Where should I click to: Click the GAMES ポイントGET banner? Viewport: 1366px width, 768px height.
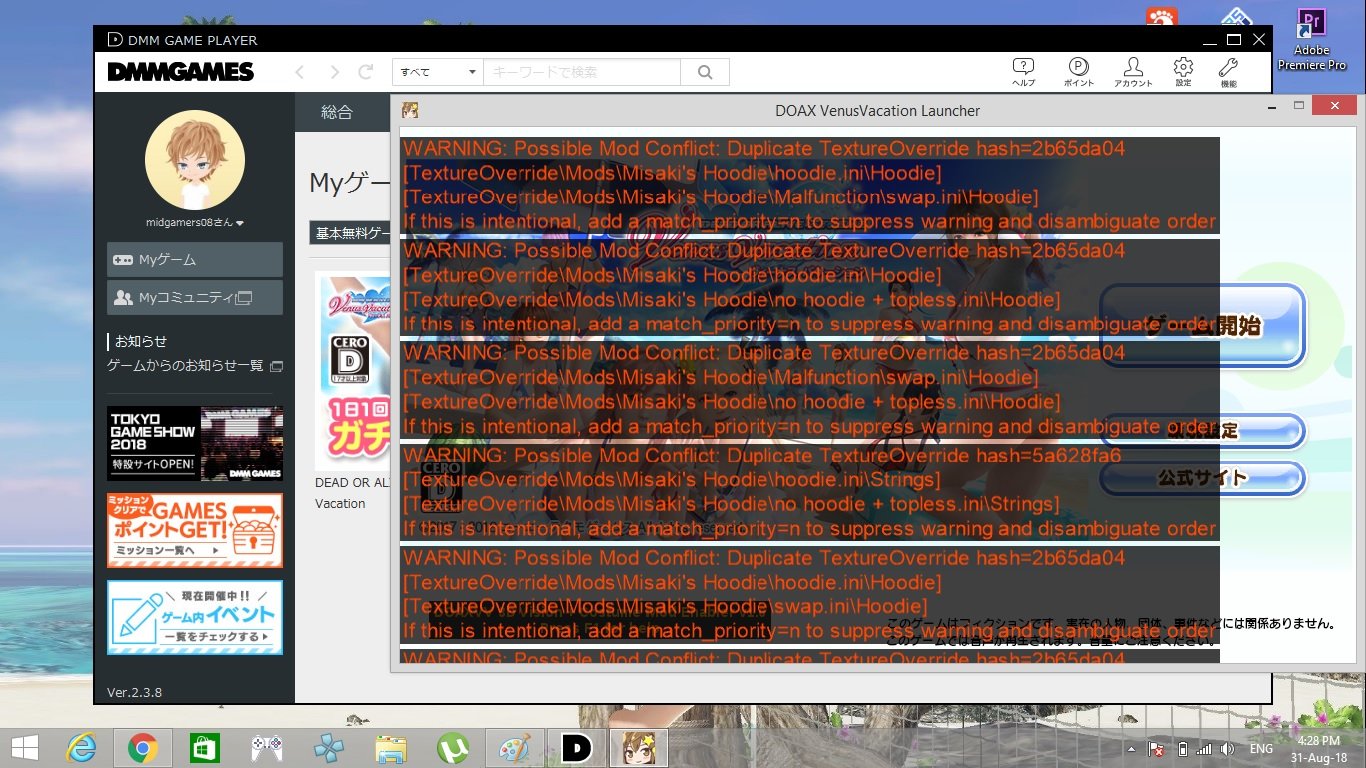[195, 530]
